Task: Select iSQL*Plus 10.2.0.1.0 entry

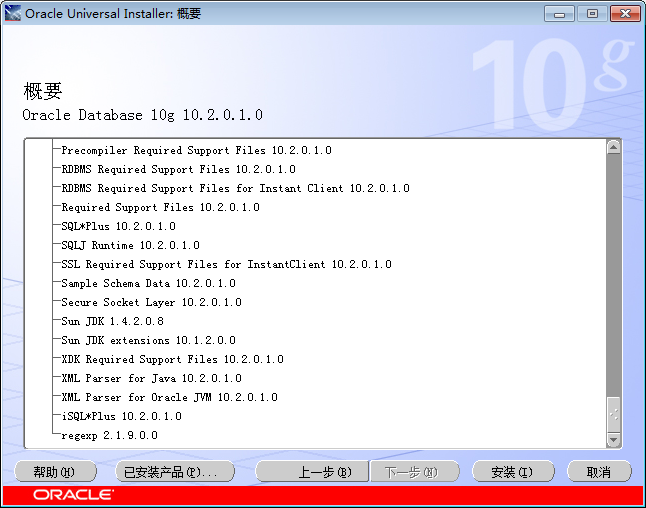Action: pos(122,416)
